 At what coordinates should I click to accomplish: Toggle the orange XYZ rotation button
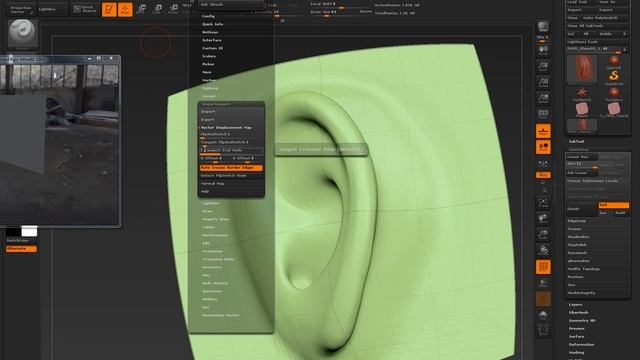(543, 175)
